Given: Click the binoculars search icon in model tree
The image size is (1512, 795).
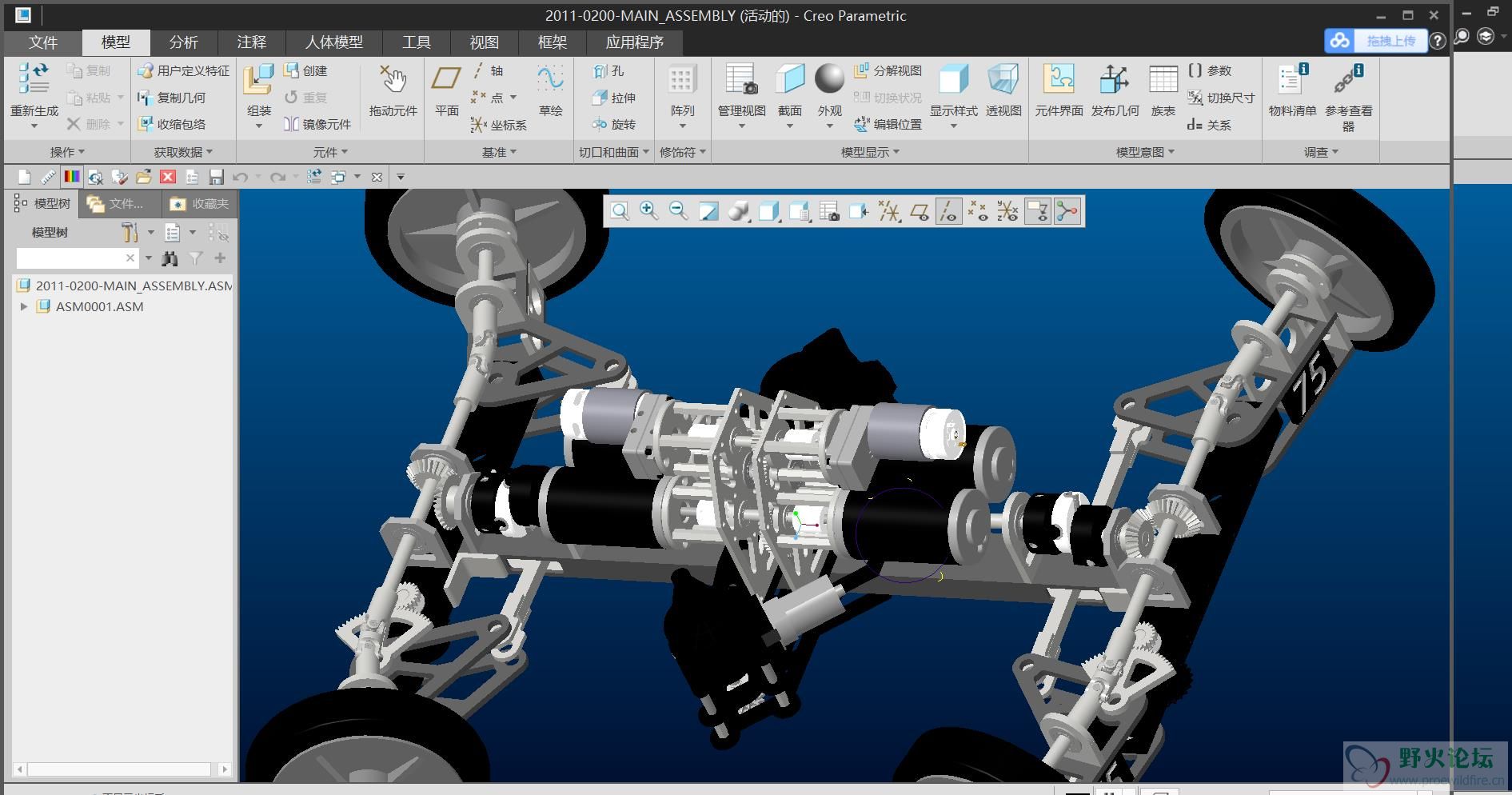Looking at the screenshot, I should 170,258.
